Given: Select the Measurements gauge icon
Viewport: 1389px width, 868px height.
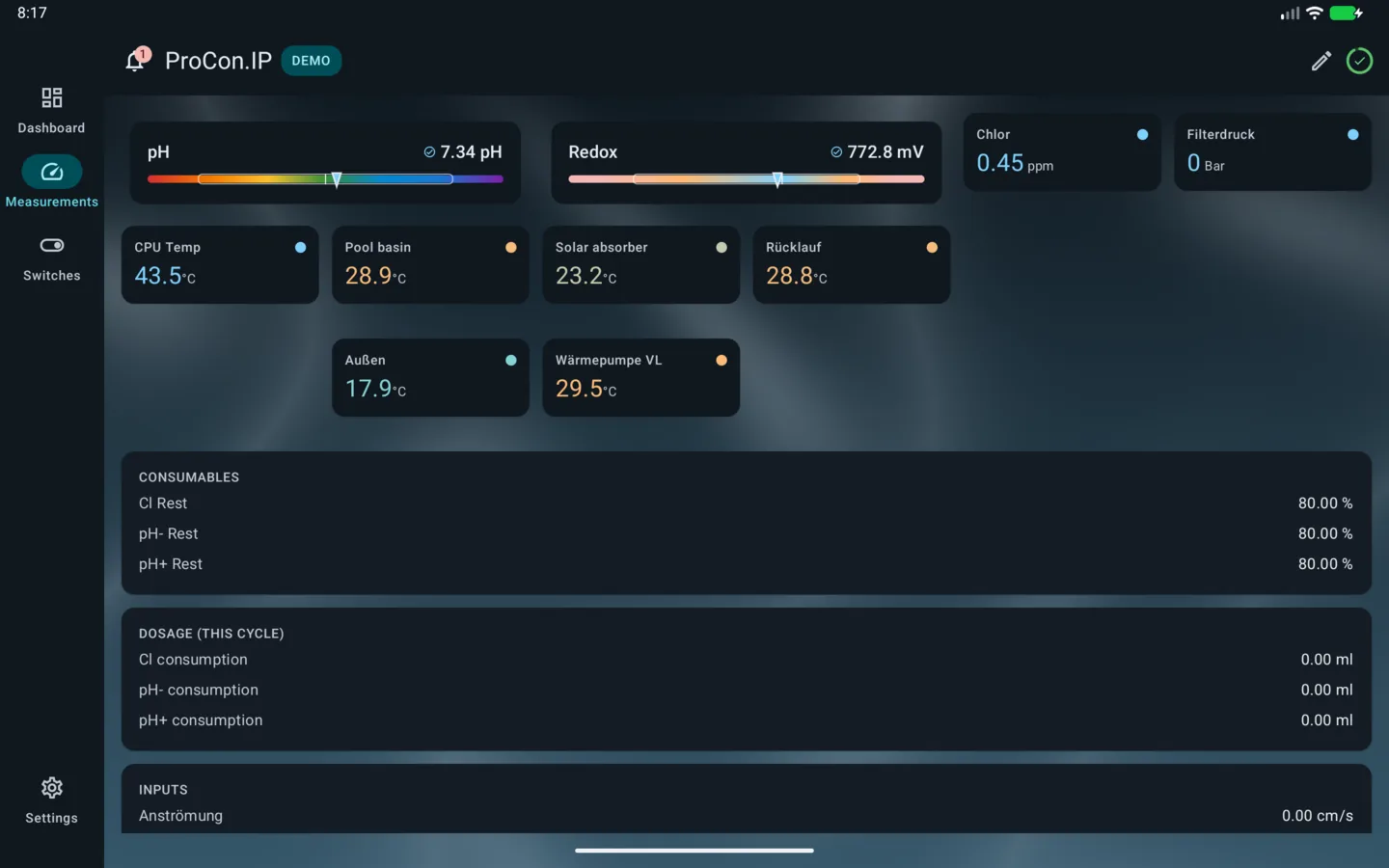Looking at the screenshot, I should tap(52, 172).
